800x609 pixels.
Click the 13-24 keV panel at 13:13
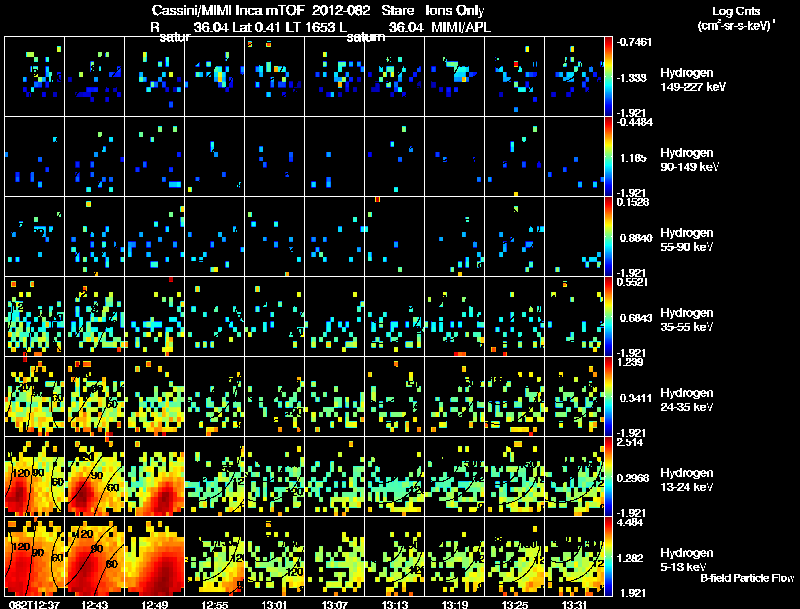coord(394,476)
